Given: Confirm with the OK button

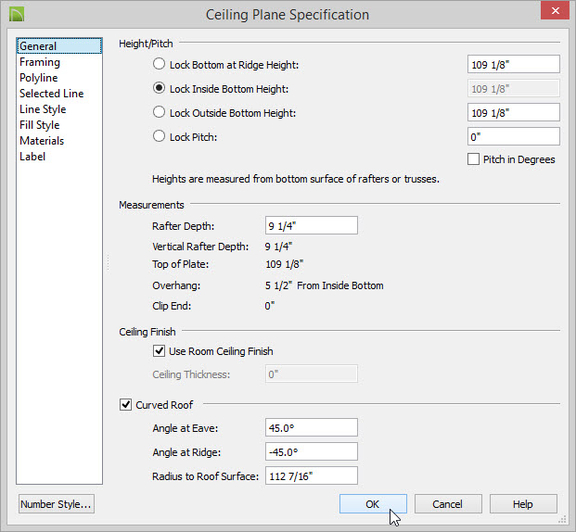Looking at the screenshot, I should pos(373,504).
